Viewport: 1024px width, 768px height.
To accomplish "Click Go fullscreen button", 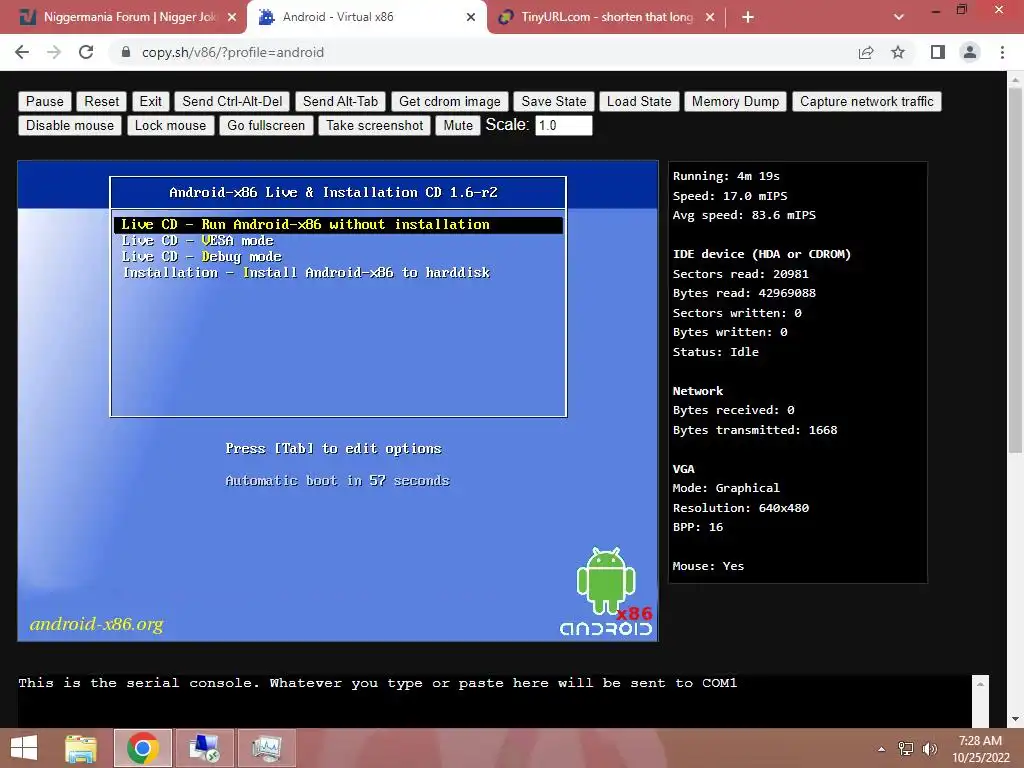I will 266,125.
